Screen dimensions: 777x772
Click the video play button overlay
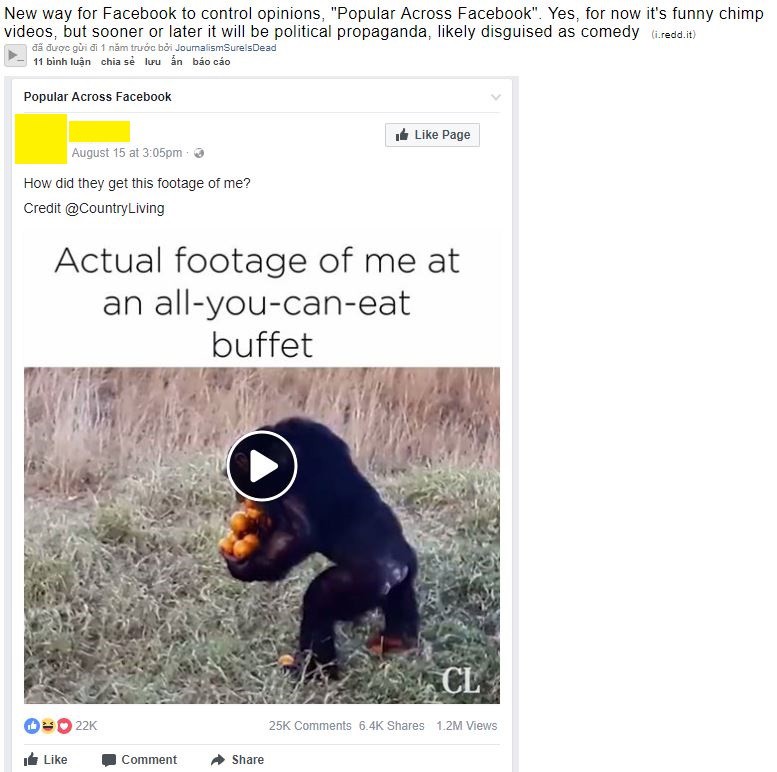(x=262, y=466)
